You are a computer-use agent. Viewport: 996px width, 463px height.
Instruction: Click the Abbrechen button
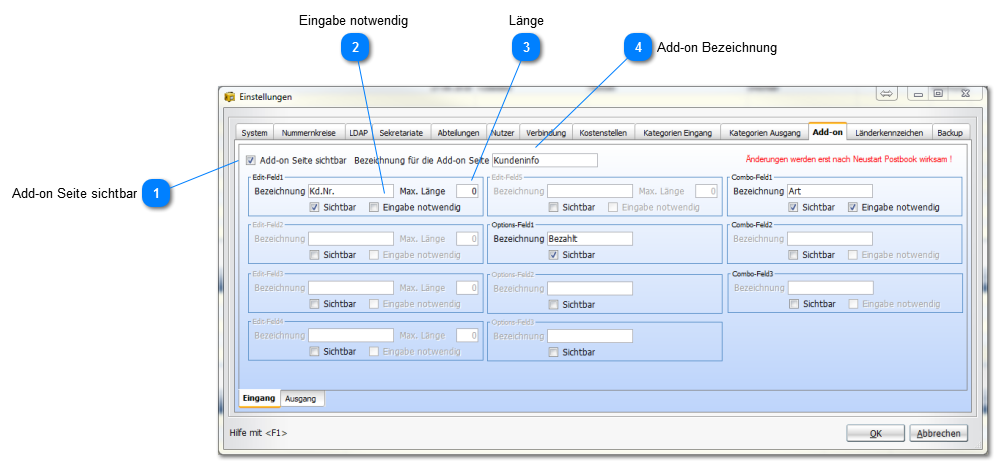(938, 433)
